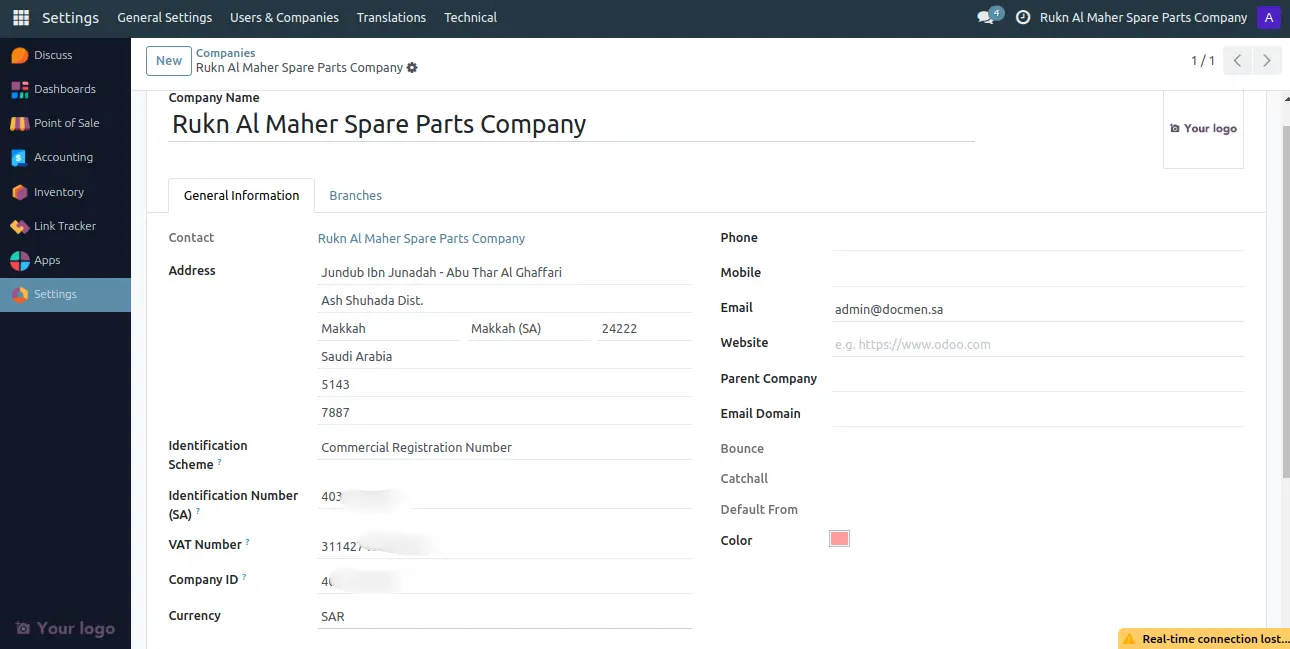Image resolution: width=1290 pixels, height=649 pixels.
Task: Show help tooltip for Identification Scheme
Action: 220,463
